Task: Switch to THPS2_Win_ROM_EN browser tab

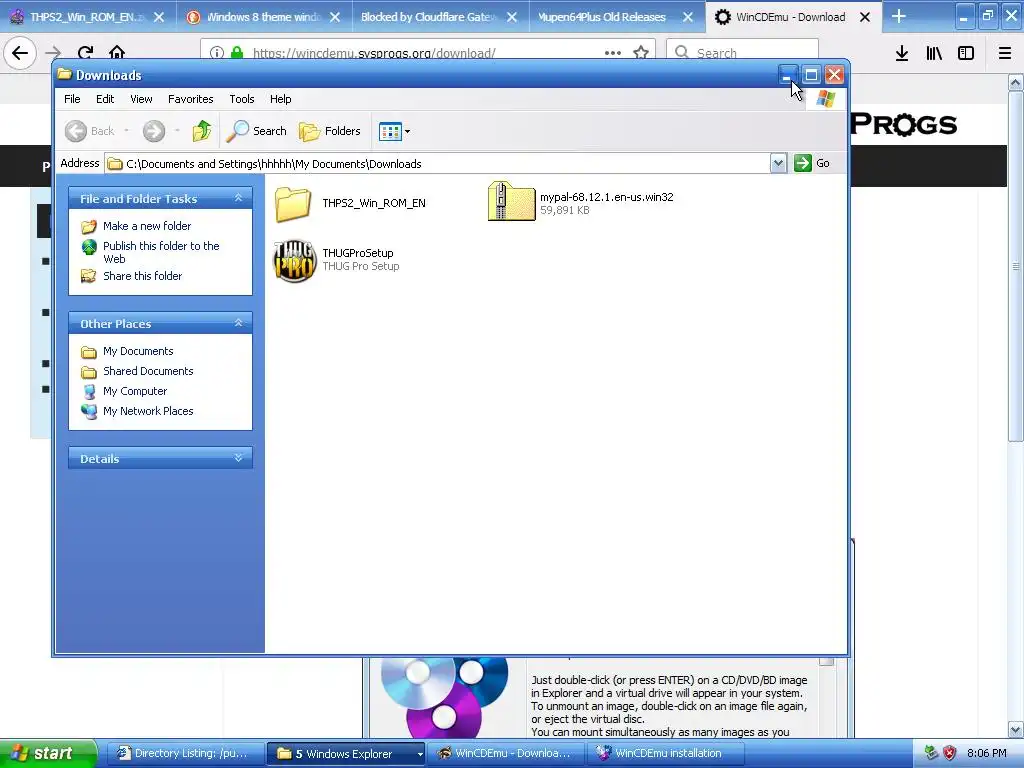Action: click(87, 17)
